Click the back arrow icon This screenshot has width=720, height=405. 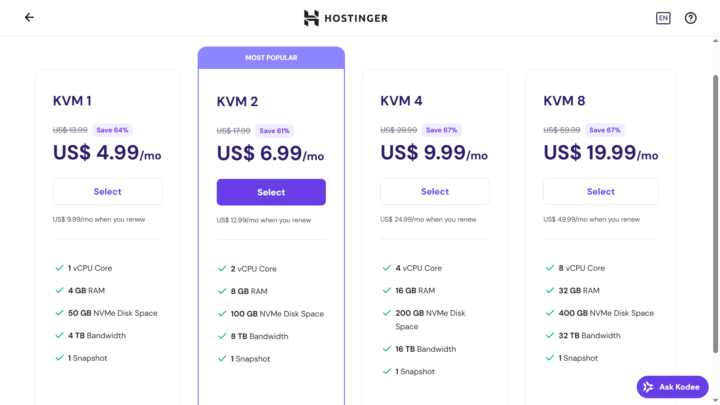tap(29, 17)
